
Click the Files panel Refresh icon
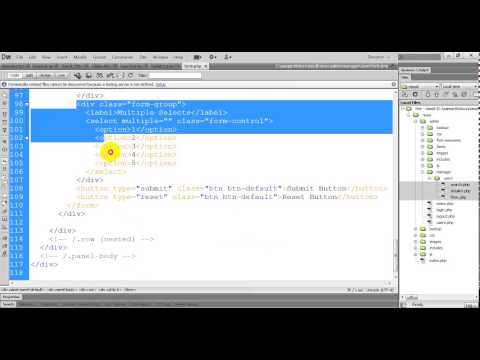click(x=415, y=95)
